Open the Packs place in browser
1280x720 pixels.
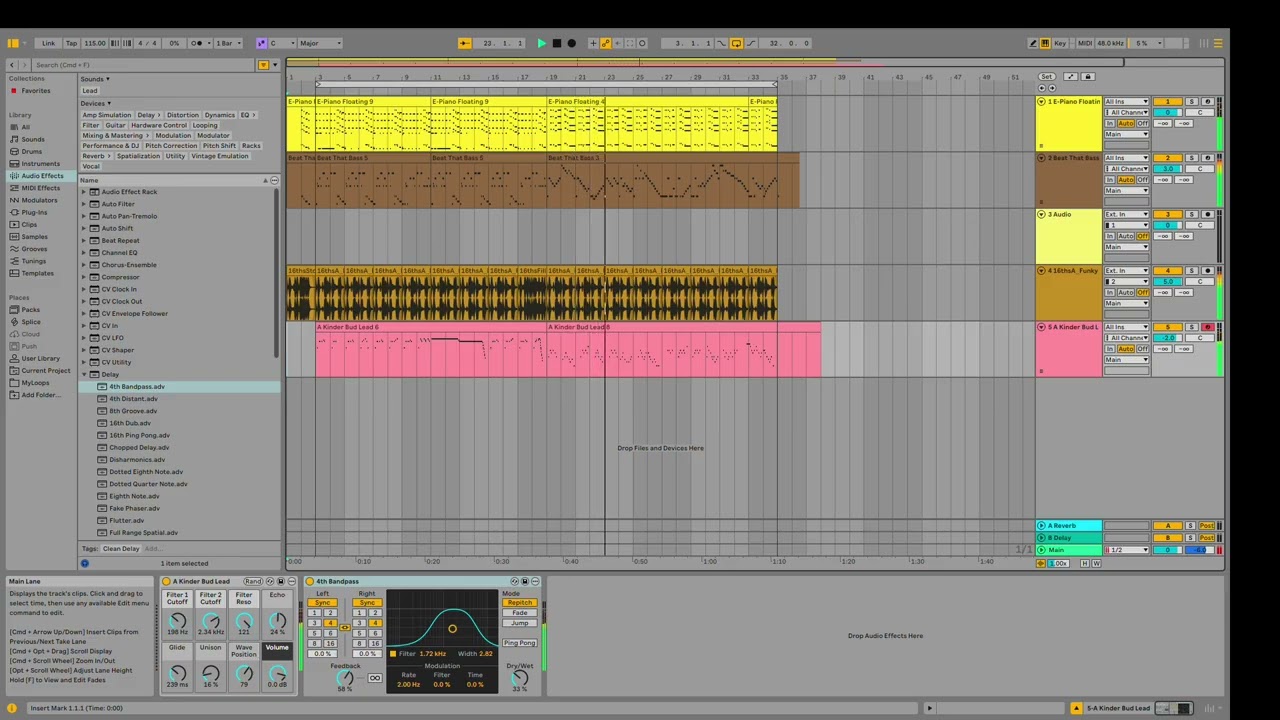tap(31, 310)
